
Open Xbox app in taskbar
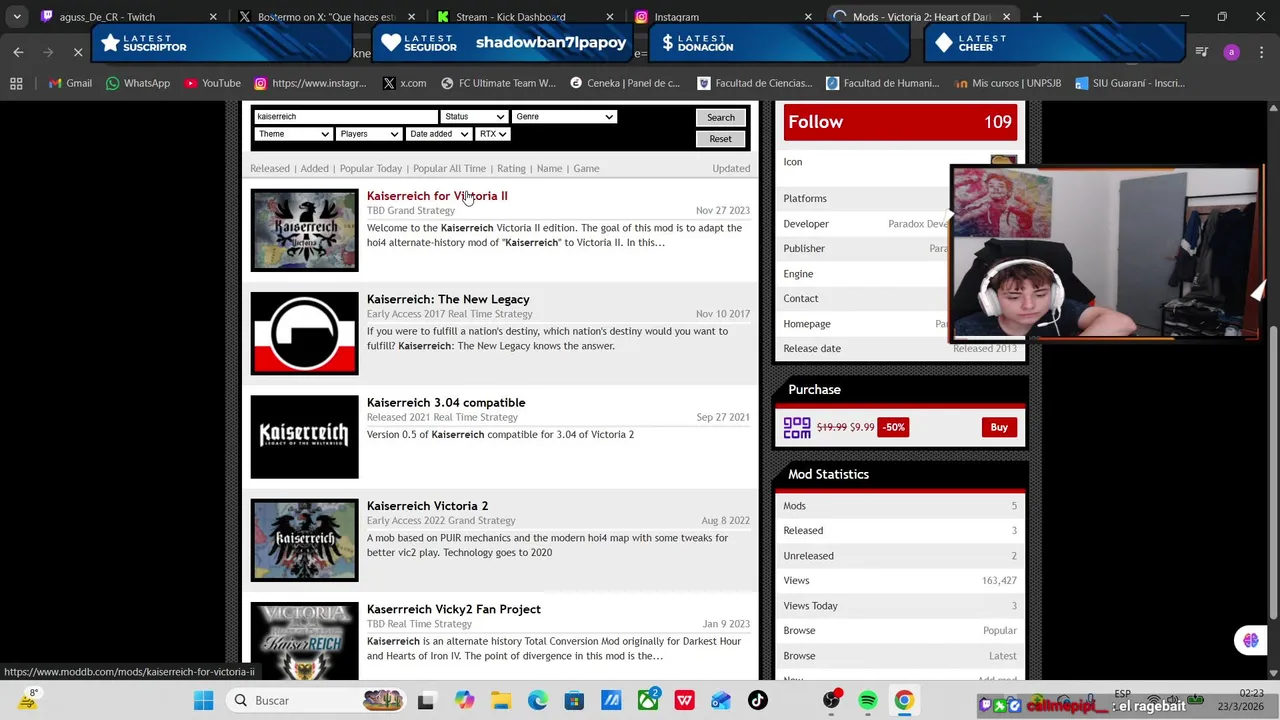point(648,701)
